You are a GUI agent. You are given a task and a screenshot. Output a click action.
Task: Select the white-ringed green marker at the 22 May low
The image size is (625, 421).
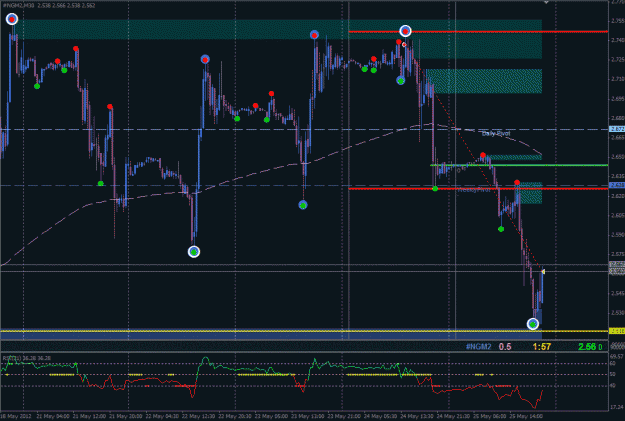[194, 252]
